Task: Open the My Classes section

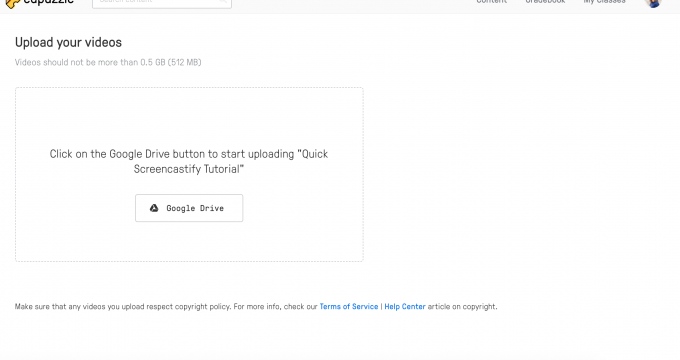Action: pyautogui.click(x=604, y=2)
